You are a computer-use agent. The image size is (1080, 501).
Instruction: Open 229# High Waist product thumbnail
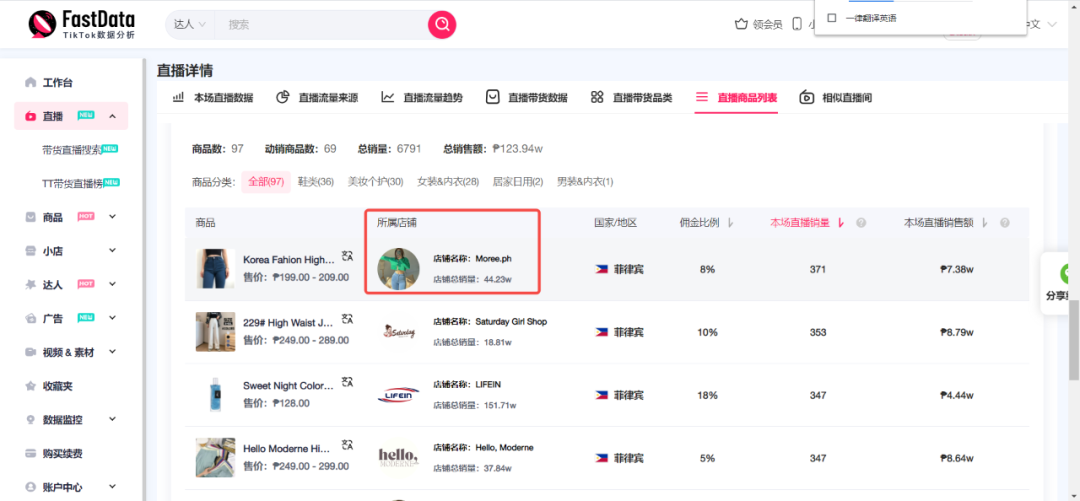click(215, 331)
